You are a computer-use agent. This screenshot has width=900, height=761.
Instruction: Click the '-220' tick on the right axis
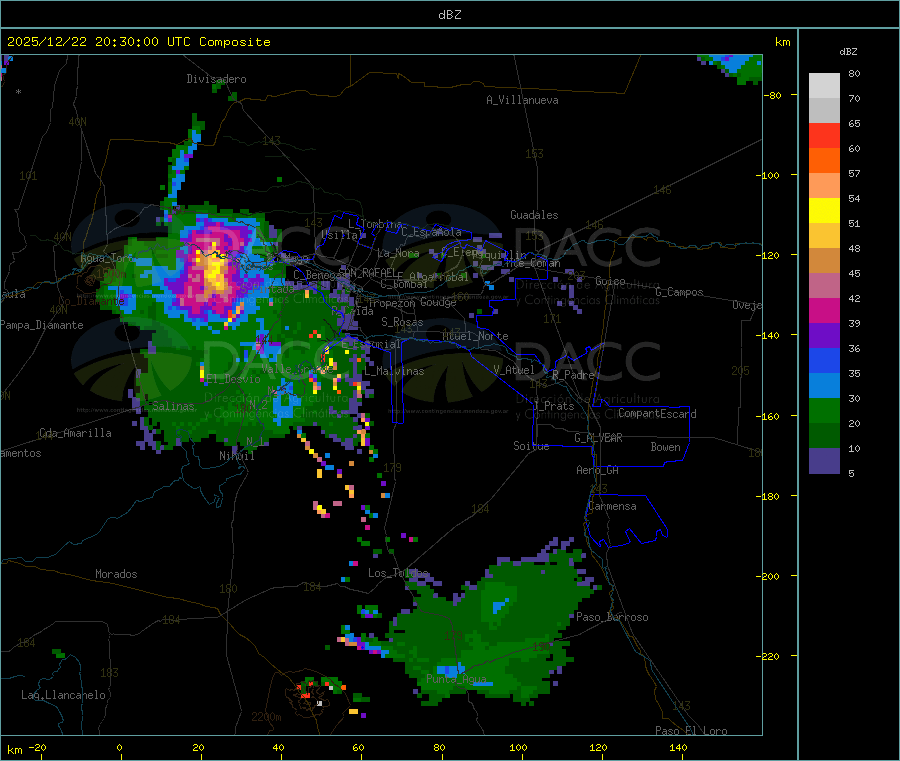(768, 657)
